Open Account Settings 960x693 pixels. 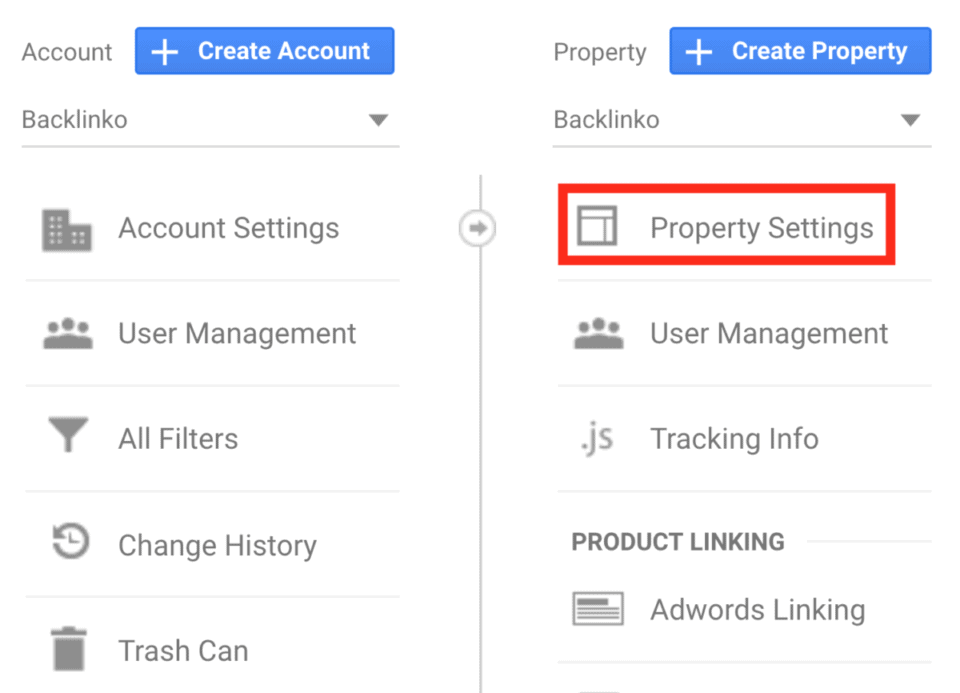click(x=228, y=228)
